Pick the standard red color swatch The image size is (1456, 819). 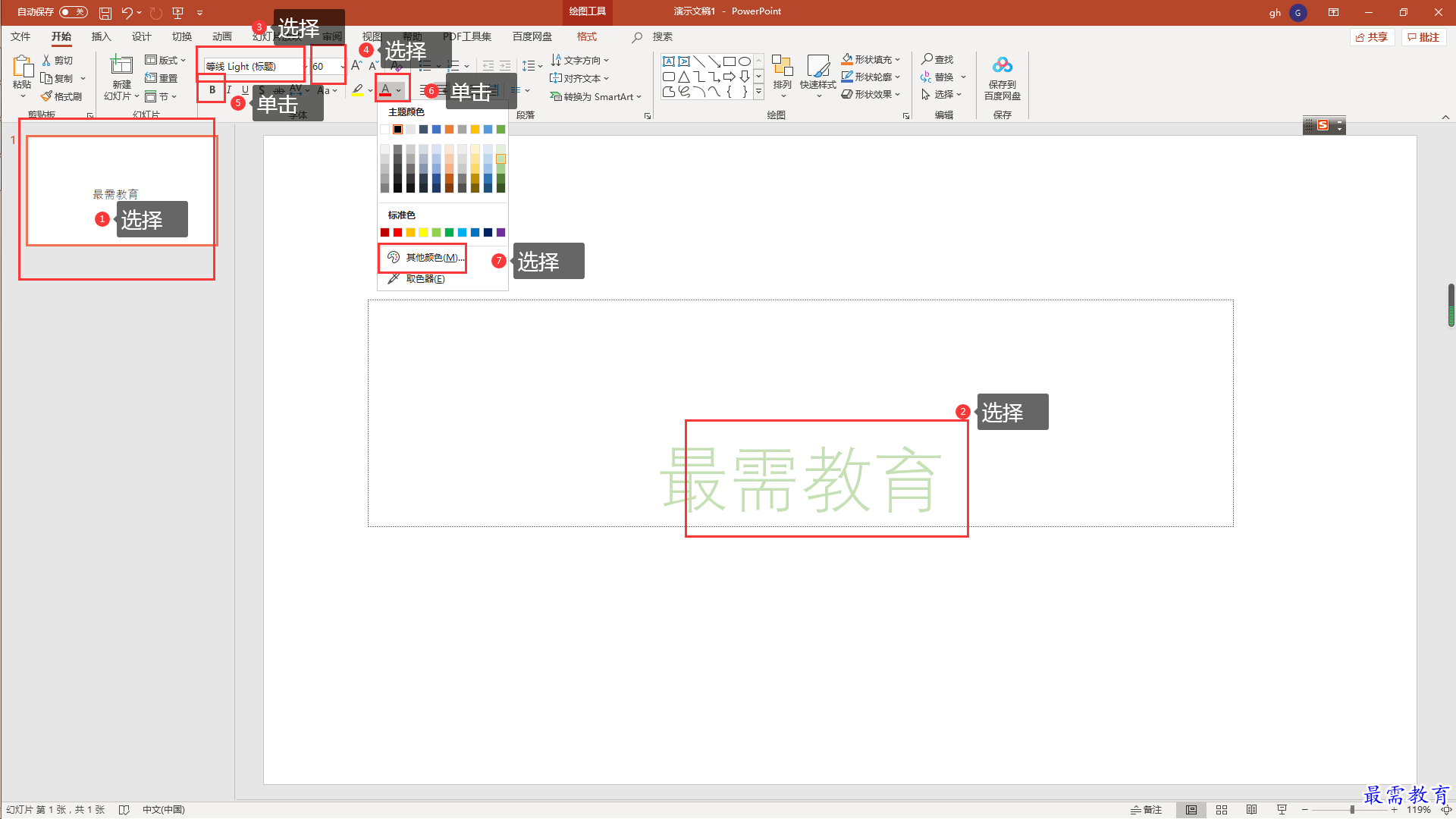pyautogui.click(x=397, y=232)
